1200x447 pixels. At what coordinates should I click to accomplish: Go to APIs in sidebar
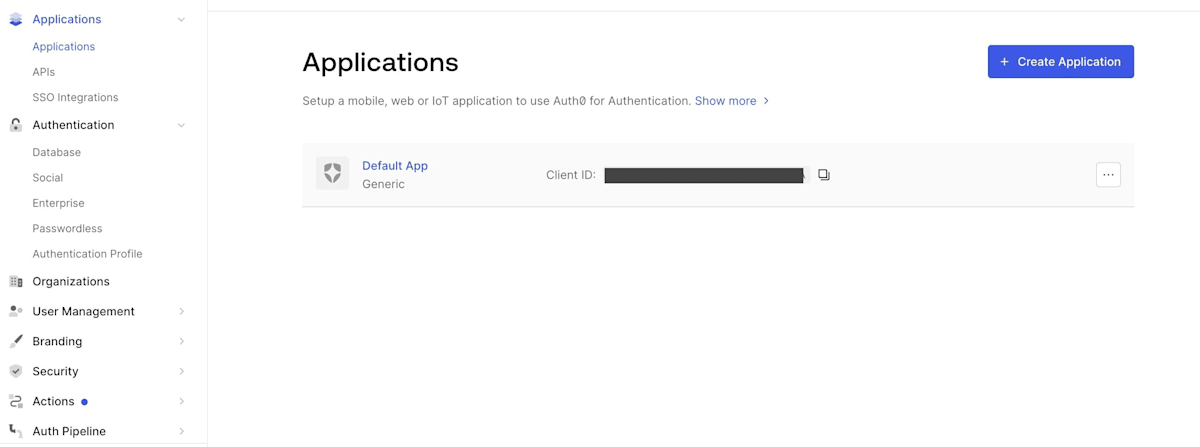pos(44,72)
